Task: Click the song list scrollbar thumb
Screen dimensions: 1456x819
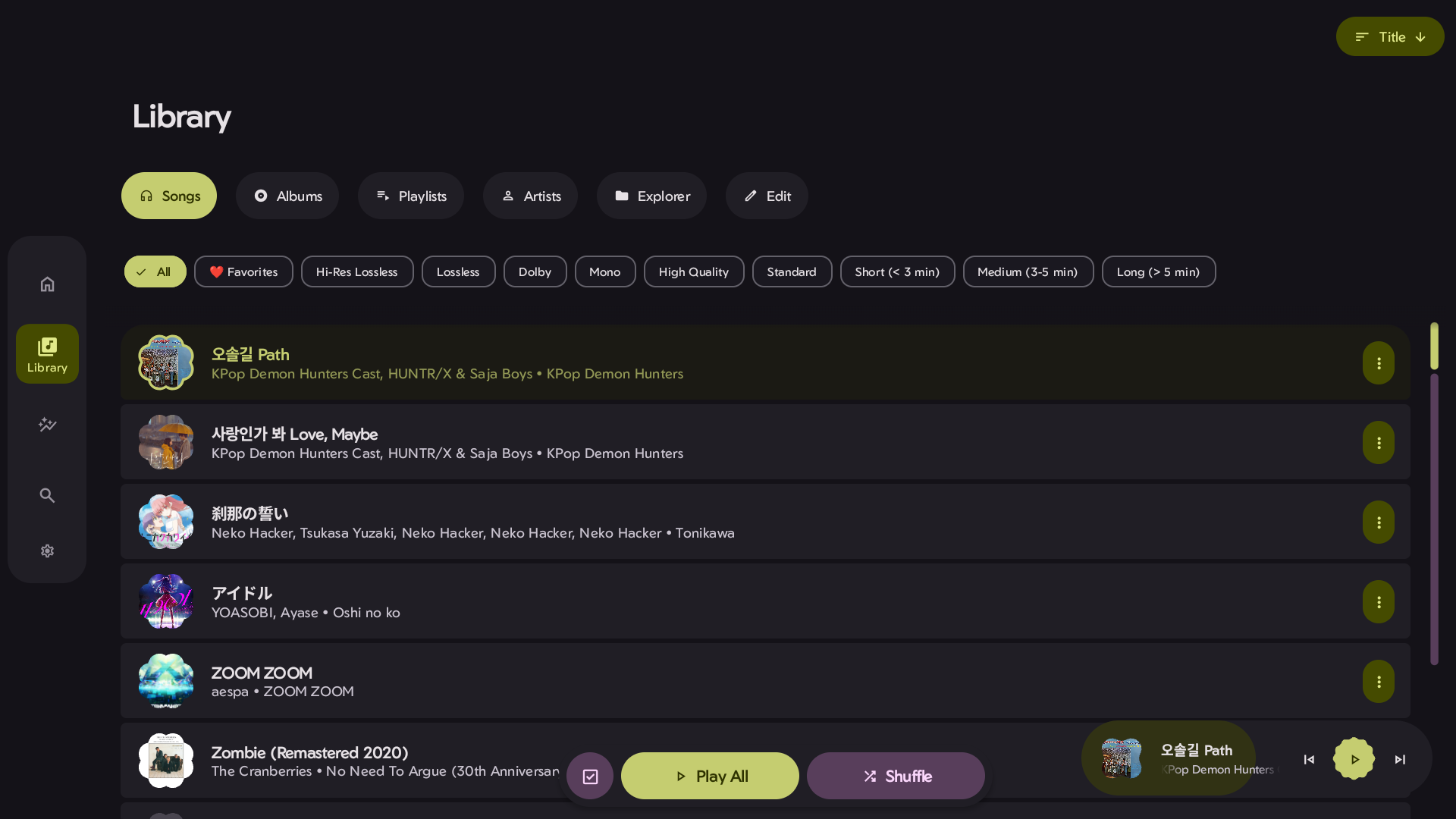Action: point(1435,346)
